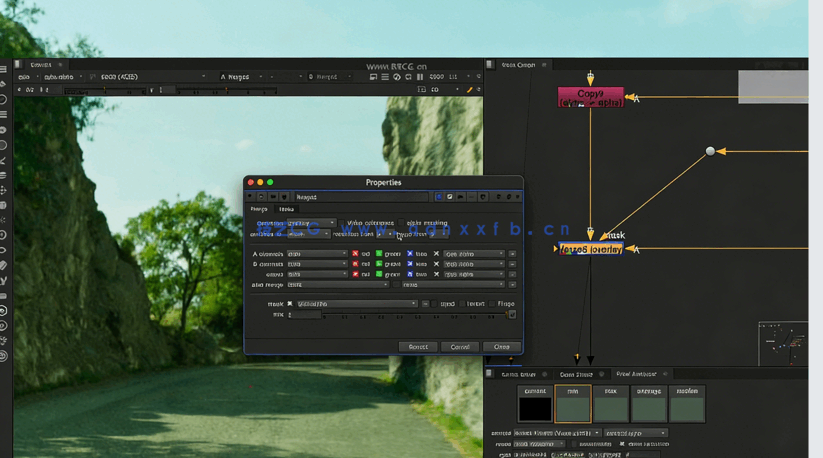The height and width of the screenshot is (458, 823).
Task: Click the Close button in Properties dialog
Action: 501,347
